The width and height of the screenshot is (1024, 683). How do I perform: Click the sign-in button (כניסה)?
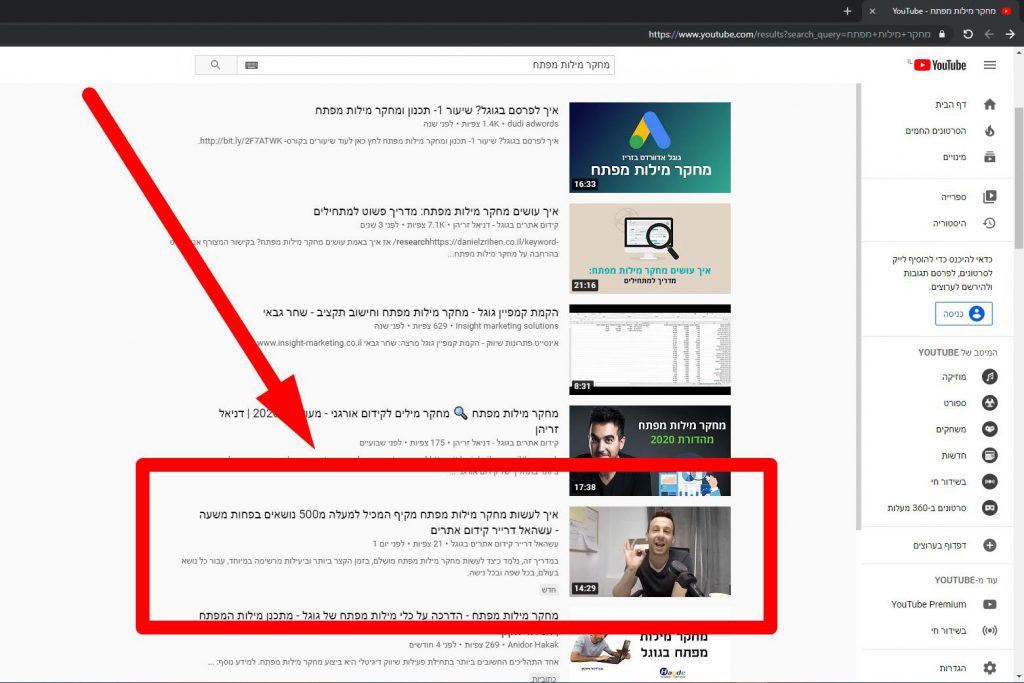pyautogui.click(x=963, y=313)
